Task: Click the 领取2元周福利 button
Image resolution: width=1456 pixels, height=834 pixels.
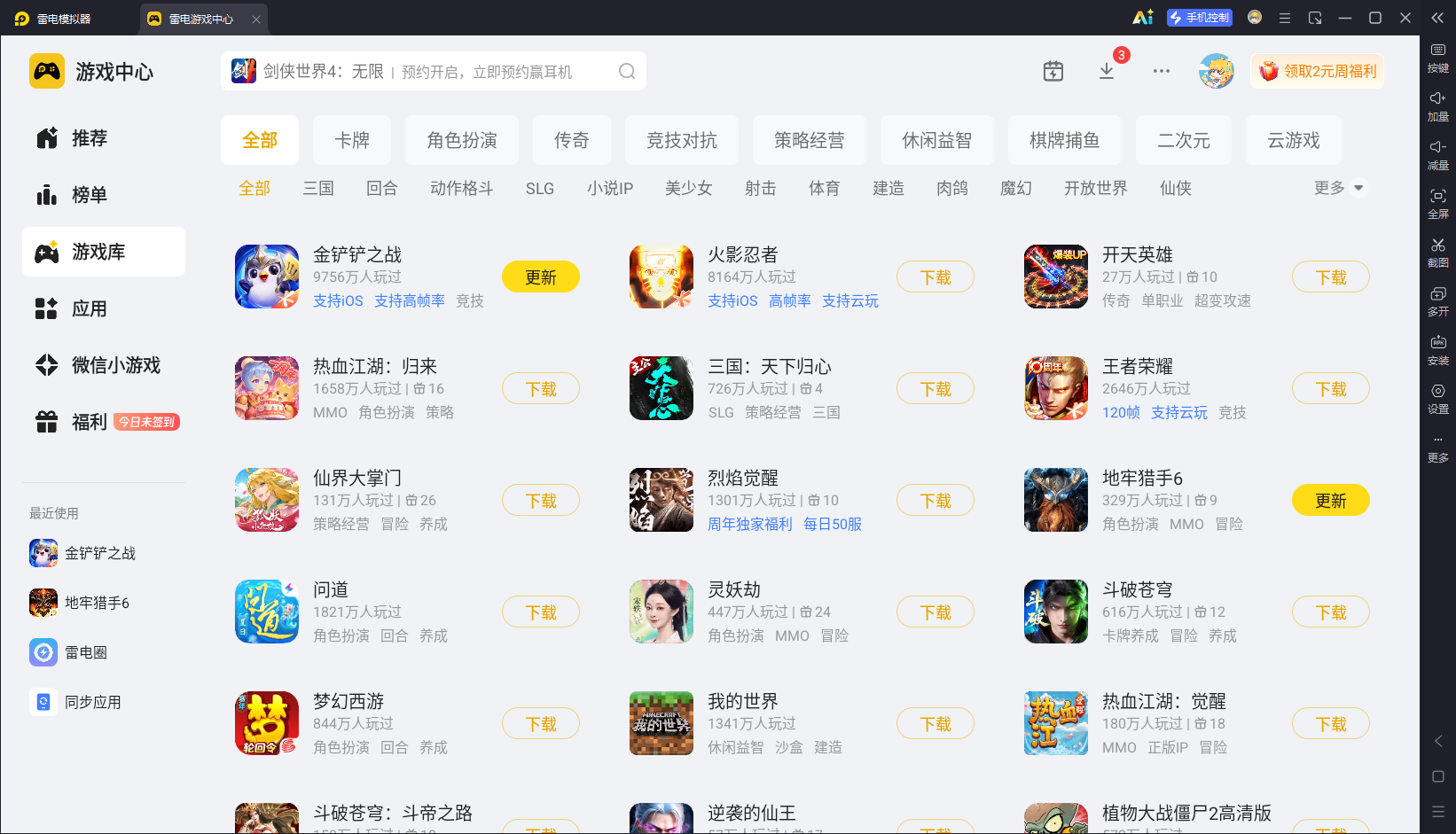Action: (x=1318, y=71)
